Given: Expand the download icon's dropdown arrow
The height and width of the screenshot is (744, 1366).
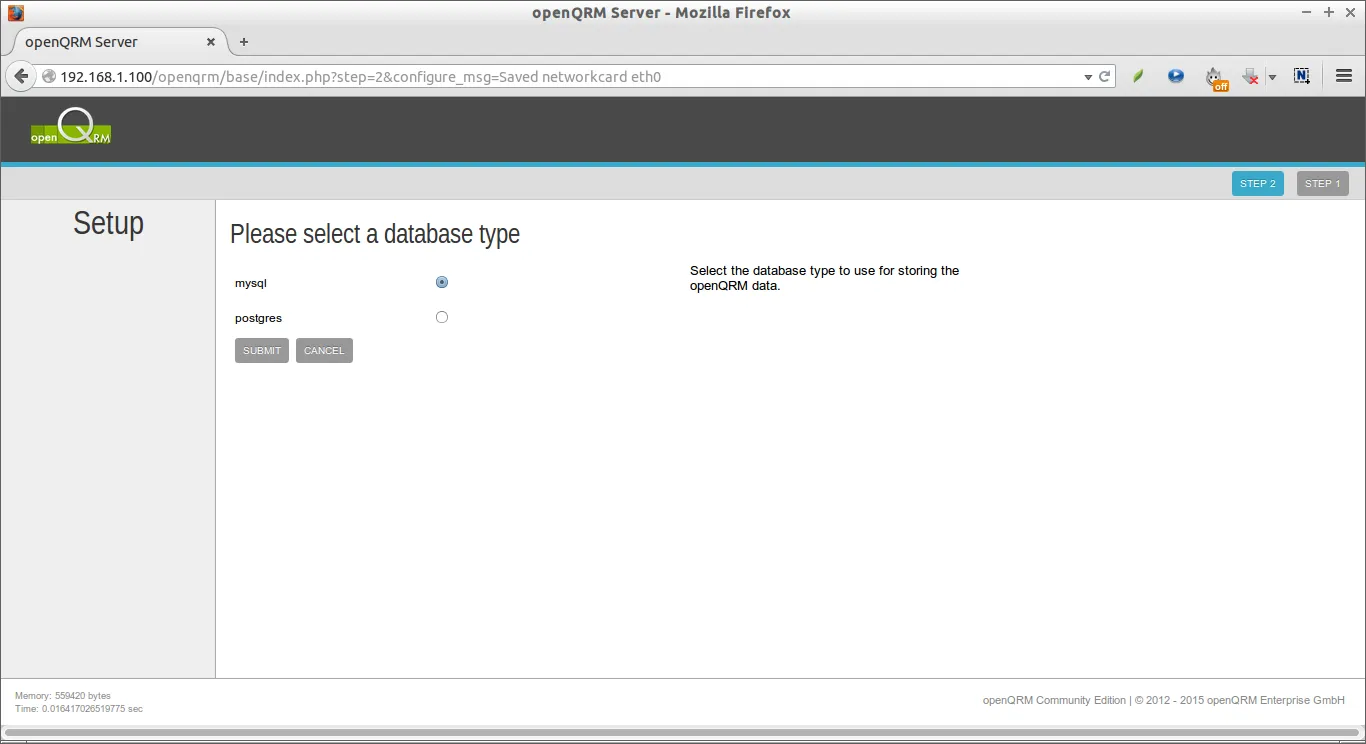Looking at the screenshot, I should (1271, 76).
